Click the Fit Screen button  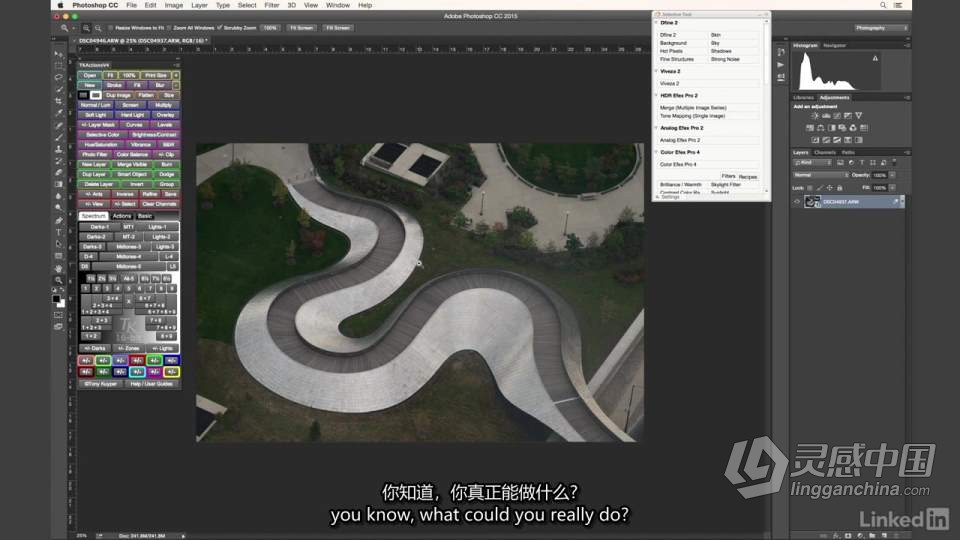[x=301, y=28]
